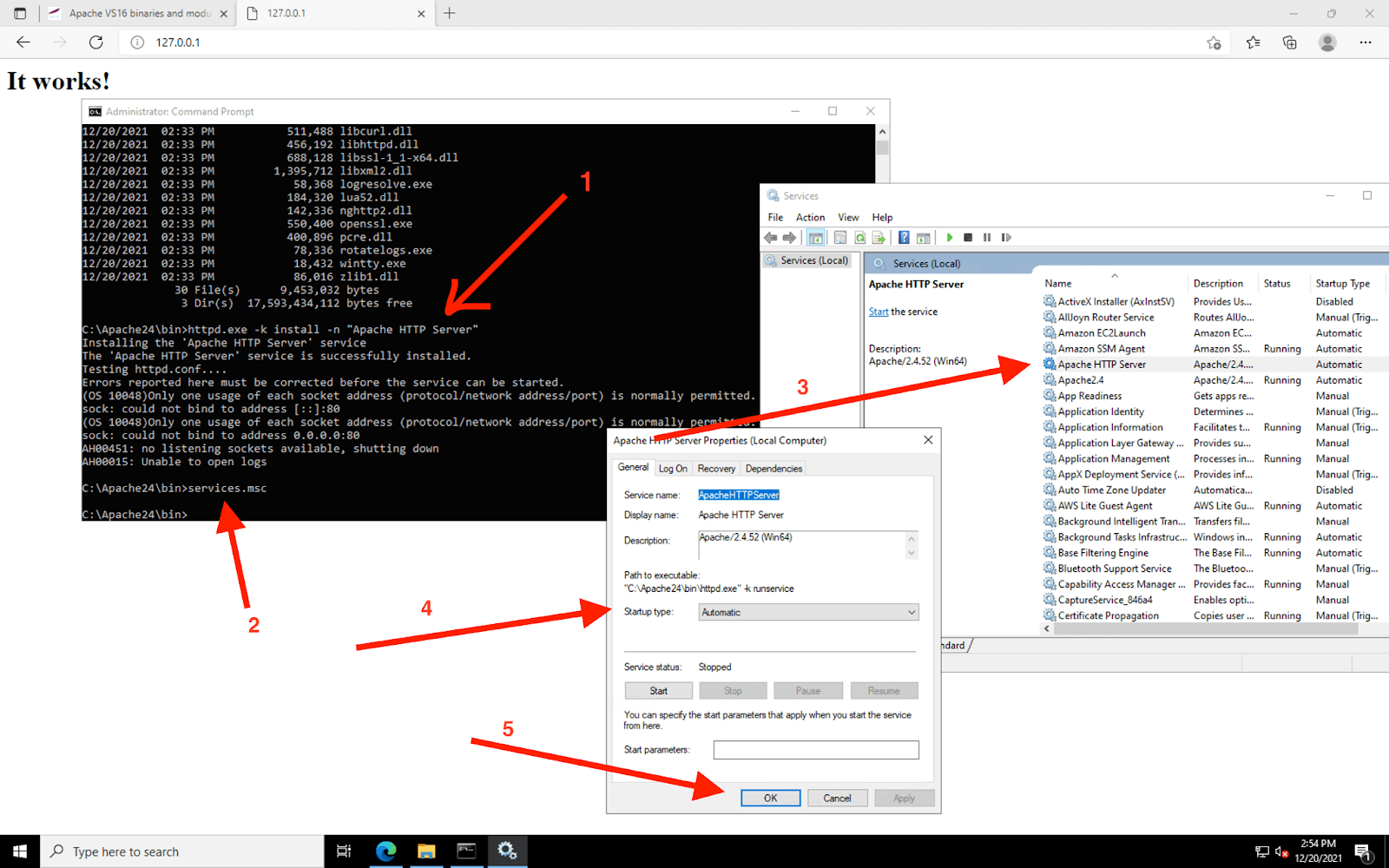Open the Edge Favorites list icon

coord(1253,42)
